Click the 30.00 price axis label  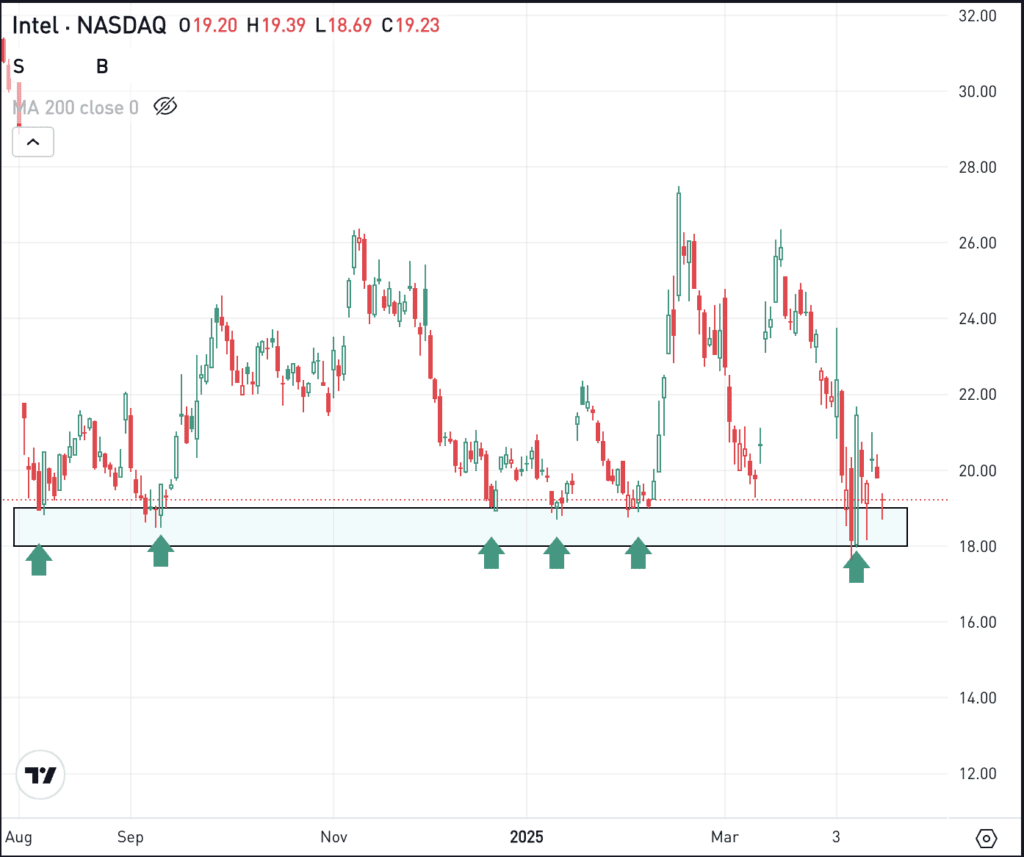(977, 91)
